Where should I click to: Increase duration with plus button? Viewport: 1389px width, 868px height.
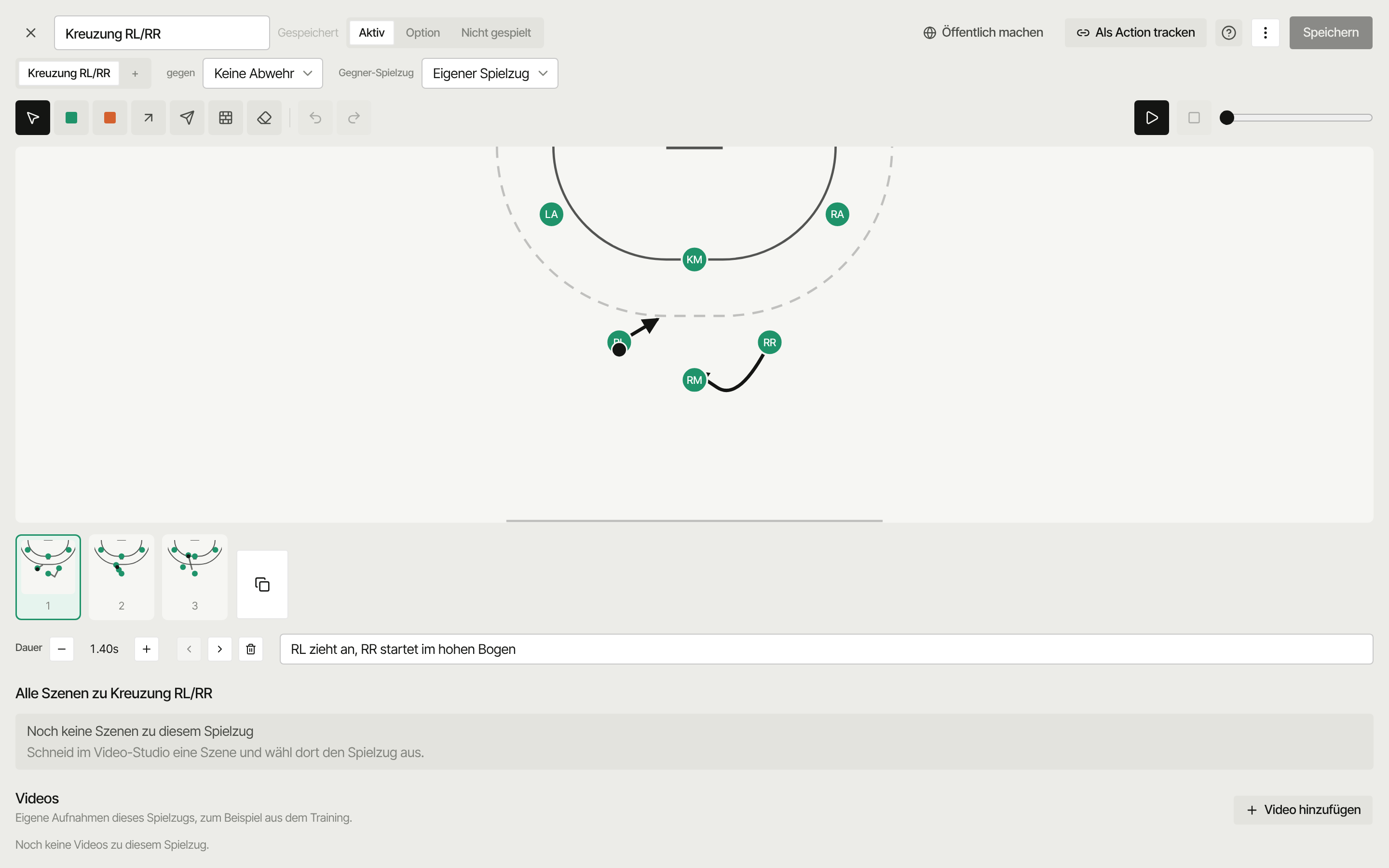146,649
